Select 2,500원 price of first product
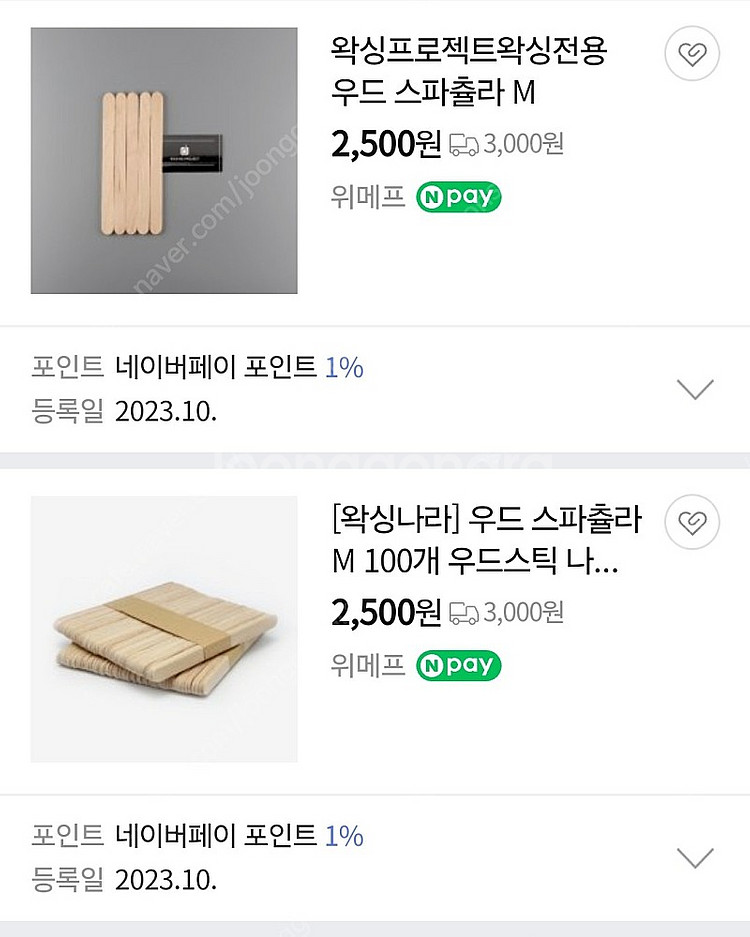This screenshot has height=937, width=750. coord(385,144)
